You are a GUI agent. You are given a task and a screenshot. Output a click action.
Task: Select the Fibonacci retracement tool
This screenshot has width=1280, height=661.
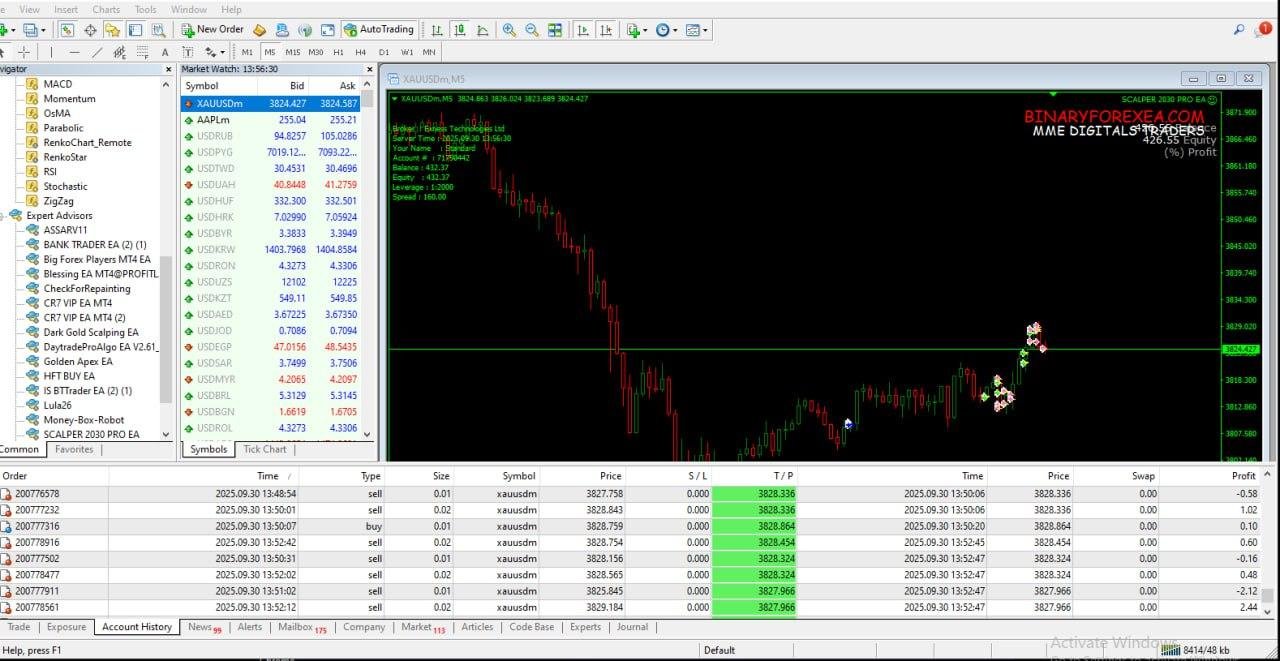[x=142, y=52]
